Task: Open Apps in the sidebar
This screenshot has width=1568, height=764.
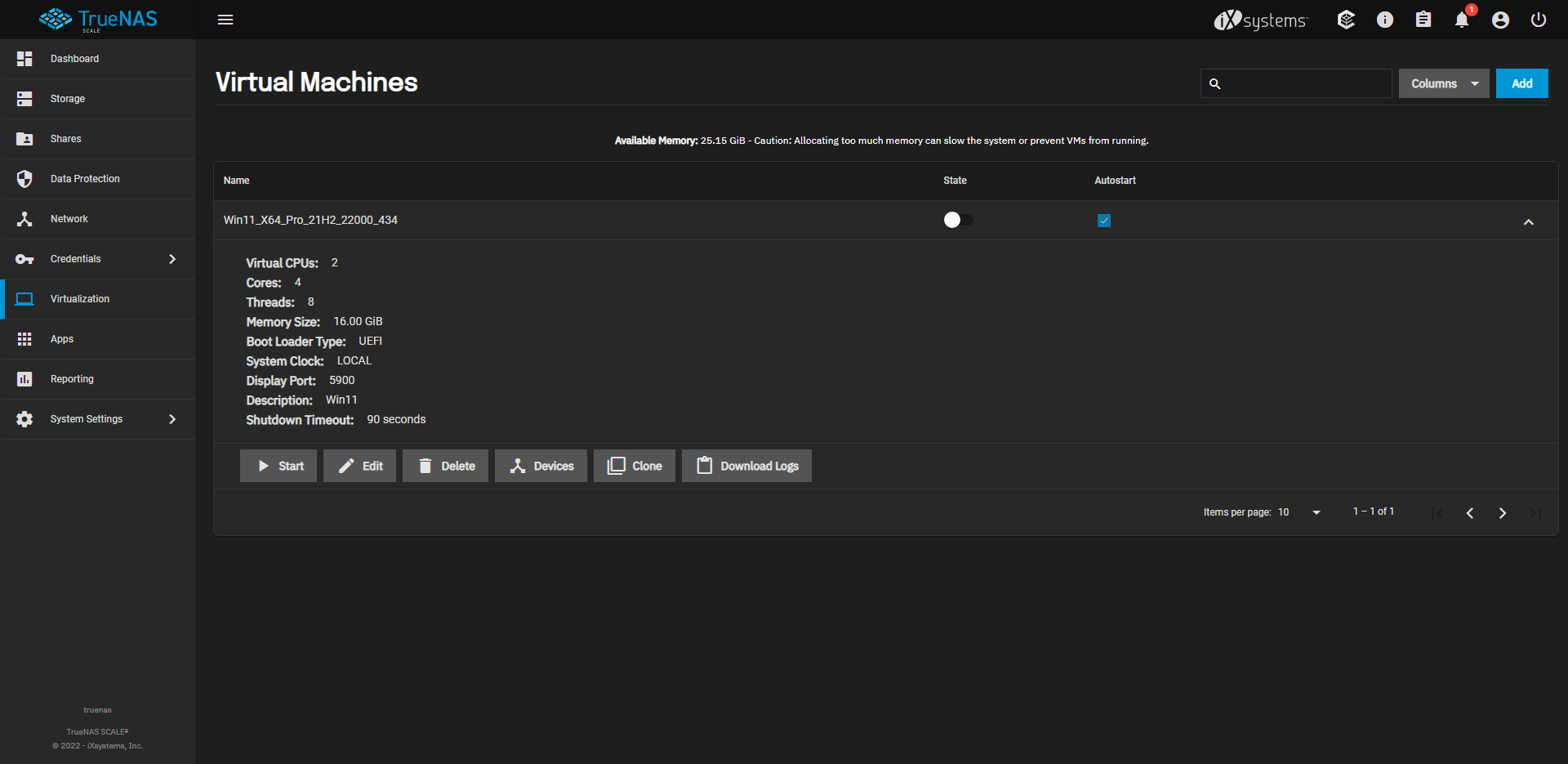Action: pyautogui.click(x=98, y=339)
